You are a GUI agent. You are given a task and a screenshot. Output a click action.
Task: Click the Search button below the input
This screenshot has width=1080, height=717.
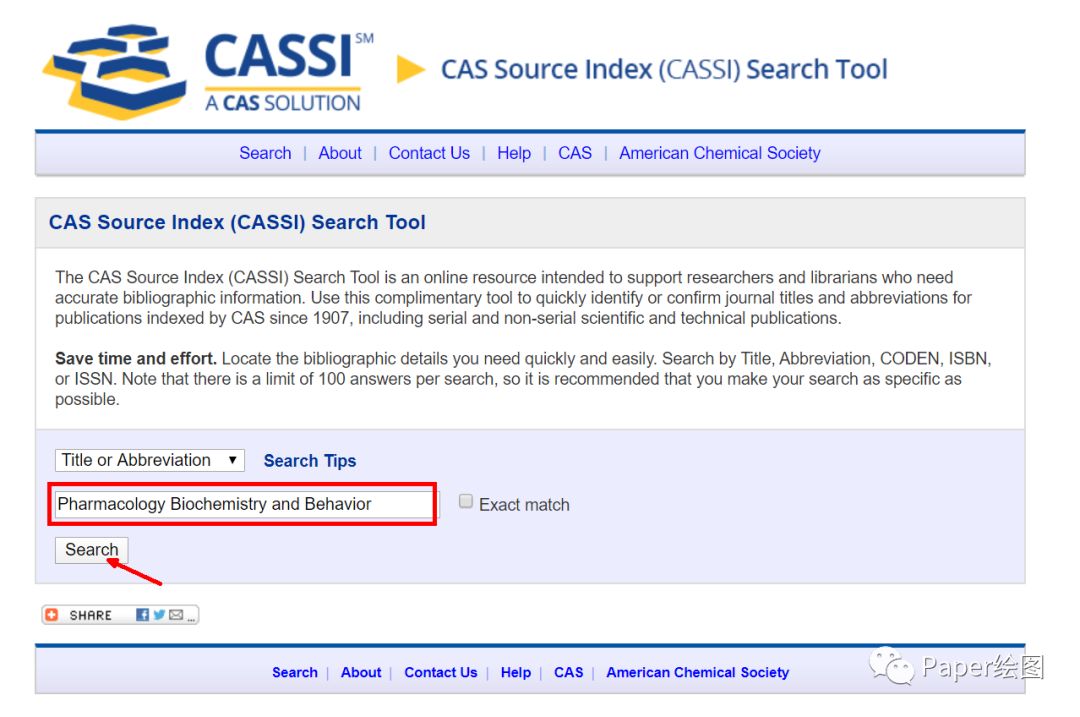coord(92,550)
